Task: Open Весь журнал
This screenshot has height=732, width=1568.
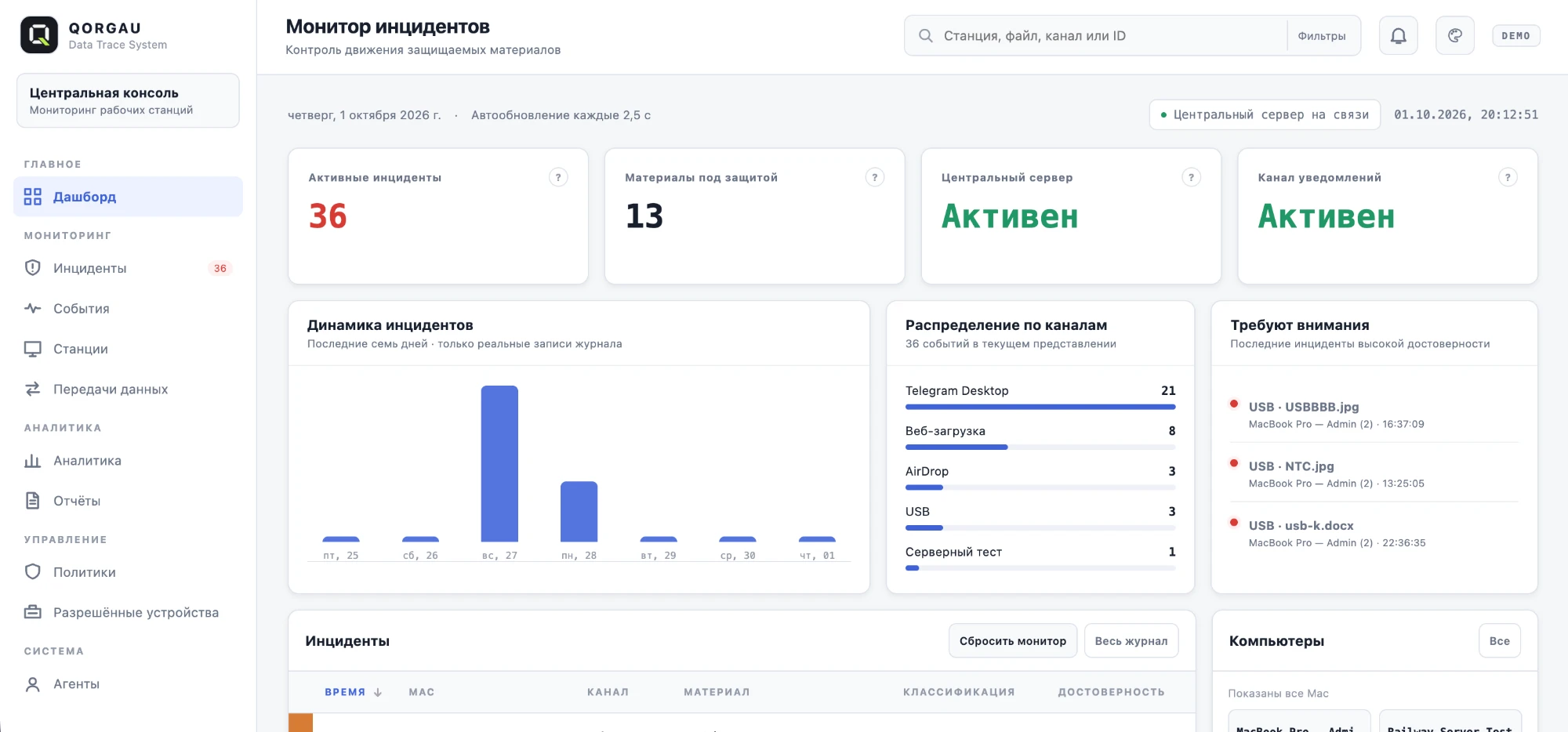Action: tap(1131, 641)
